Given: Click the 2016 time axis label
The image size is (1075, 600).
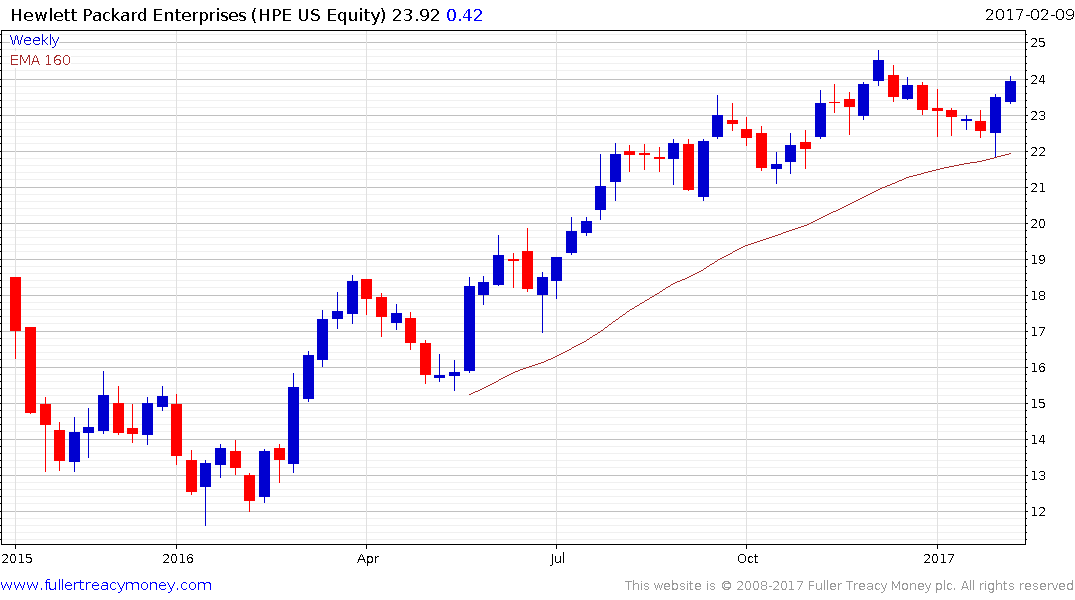Looking at the screenshot, I should [178, 558].
